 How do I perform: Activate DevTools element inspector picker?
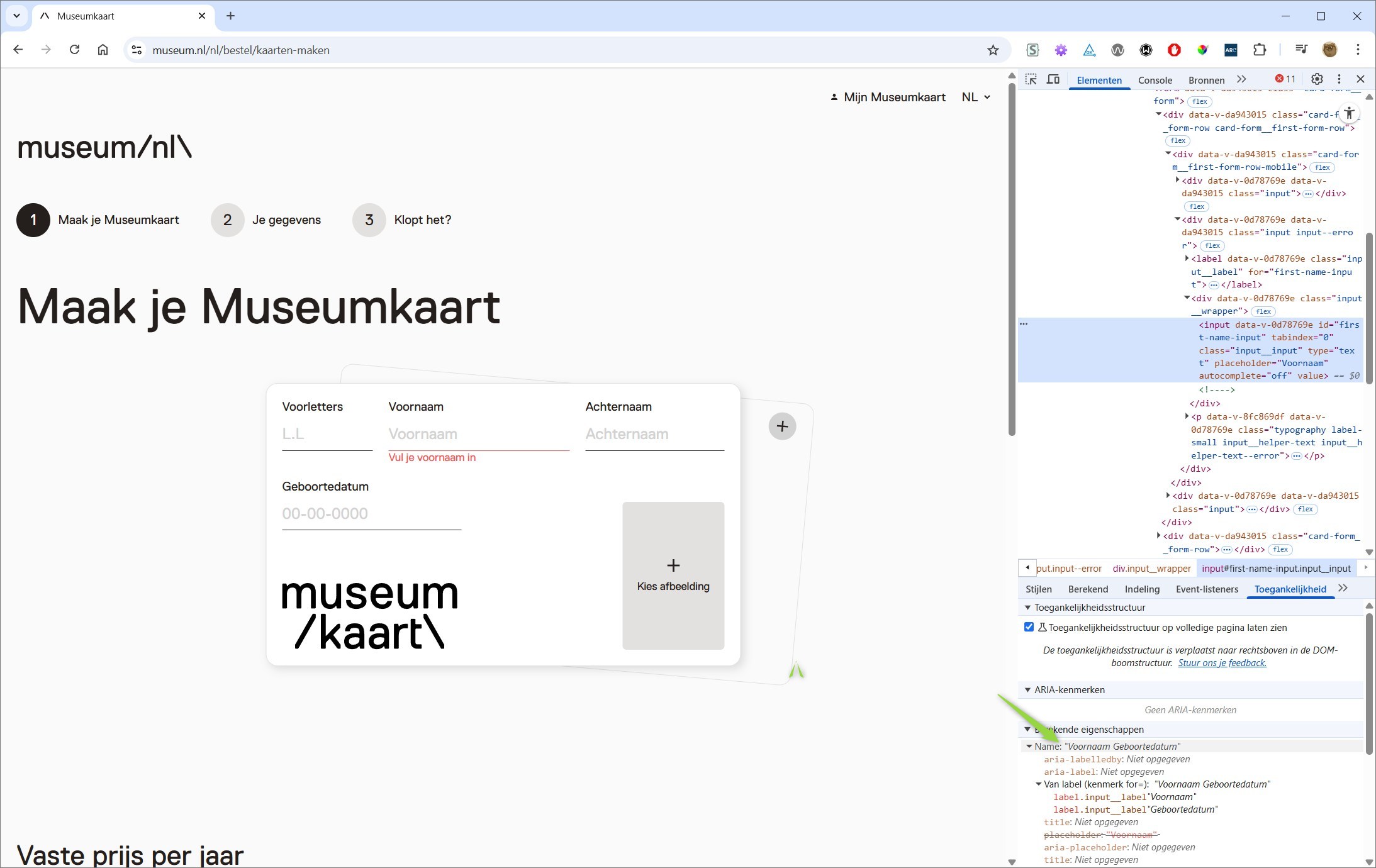(x=1031, y=79)
